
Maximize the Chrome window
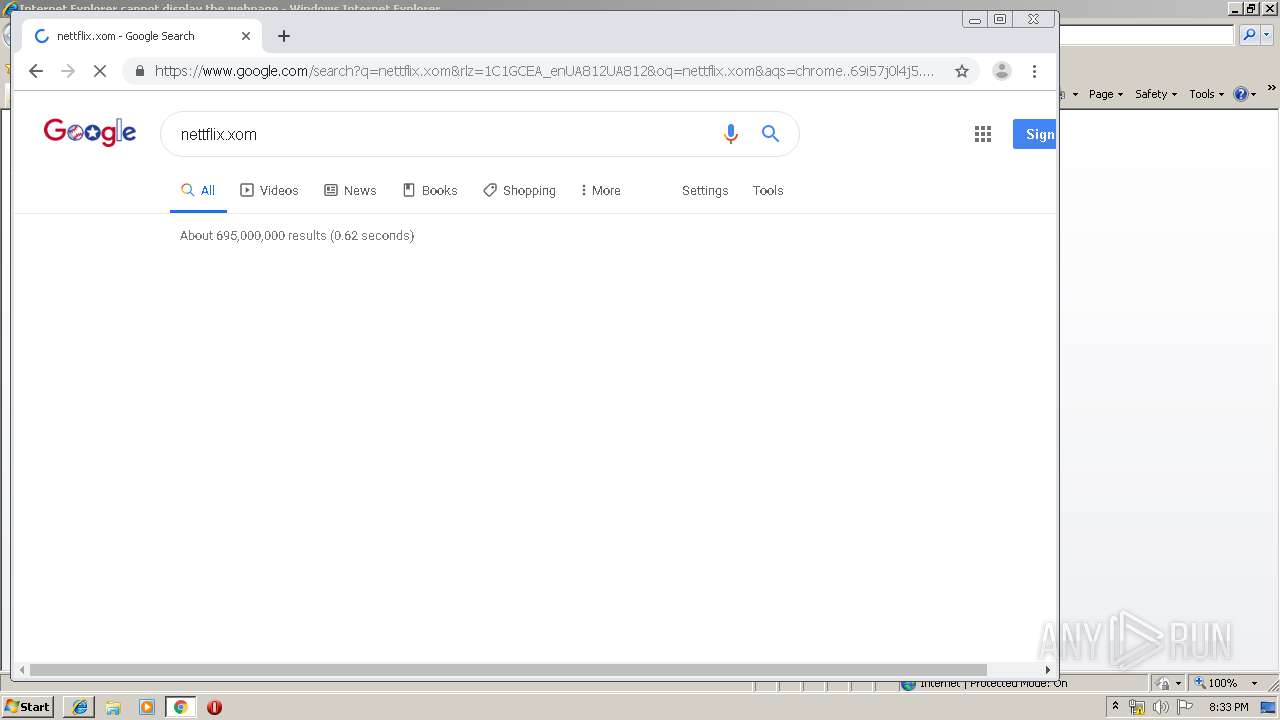pyautogui.click(x=999, y=19)
